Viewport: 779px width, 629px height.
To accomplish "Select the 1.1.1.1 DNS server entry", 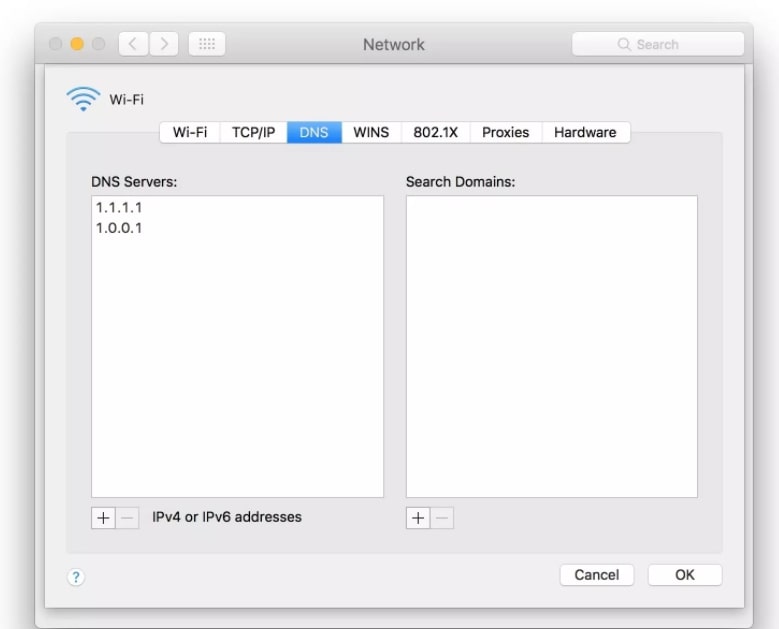I will point(119,208).
